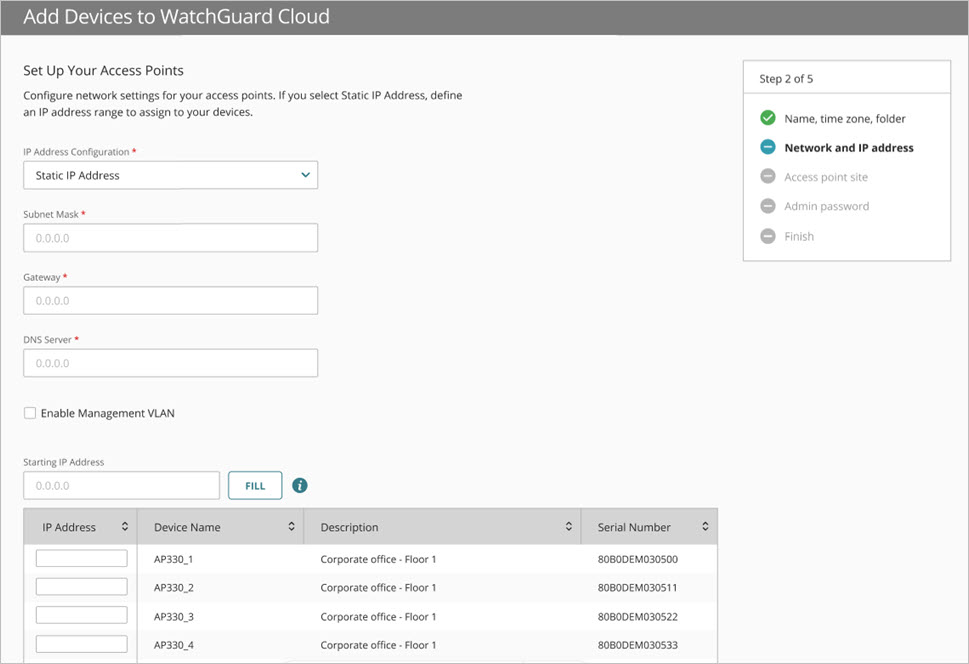
Task: Click the Gateway input field
Action: tap(170, 300)
